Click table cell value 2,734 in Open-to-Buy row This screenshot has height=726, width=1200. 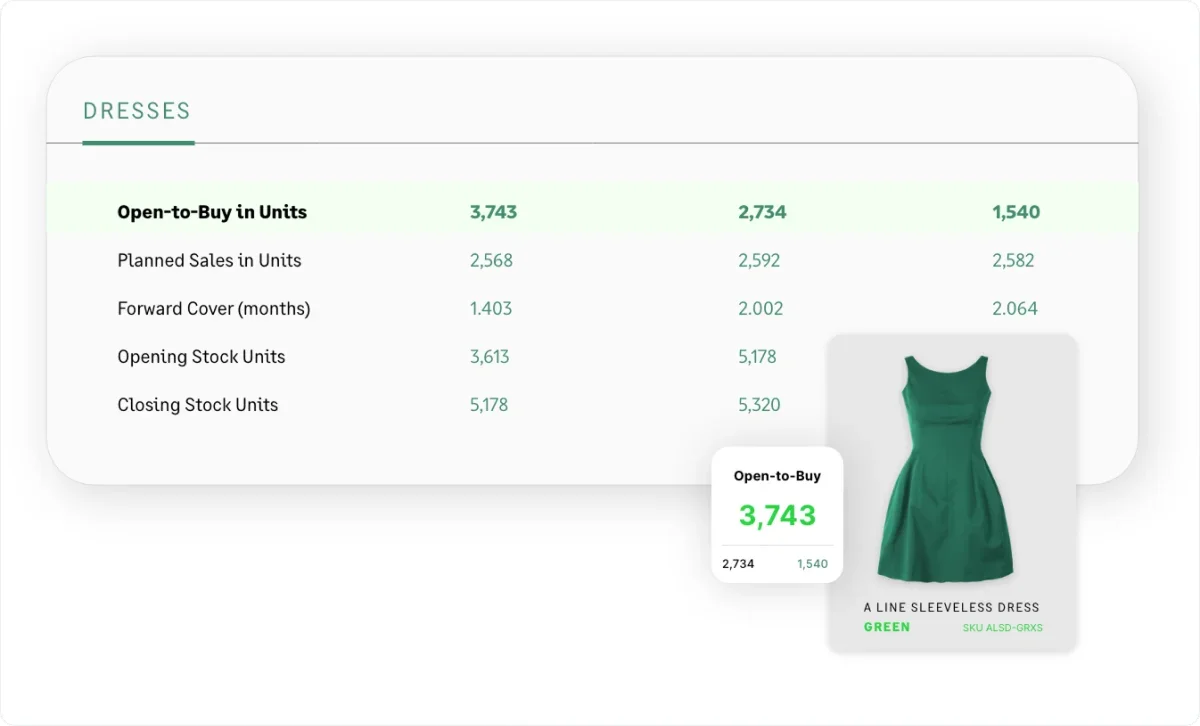pos(762,212)
